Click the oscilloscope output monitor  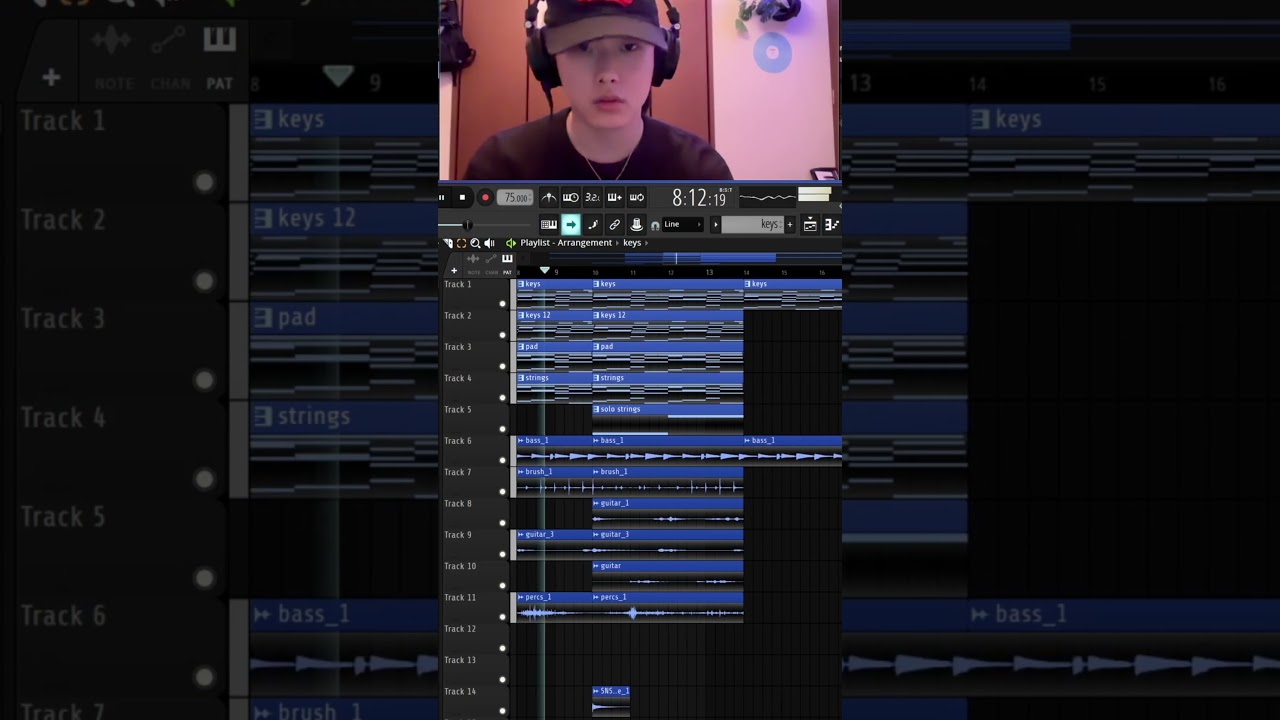(767, 197)
